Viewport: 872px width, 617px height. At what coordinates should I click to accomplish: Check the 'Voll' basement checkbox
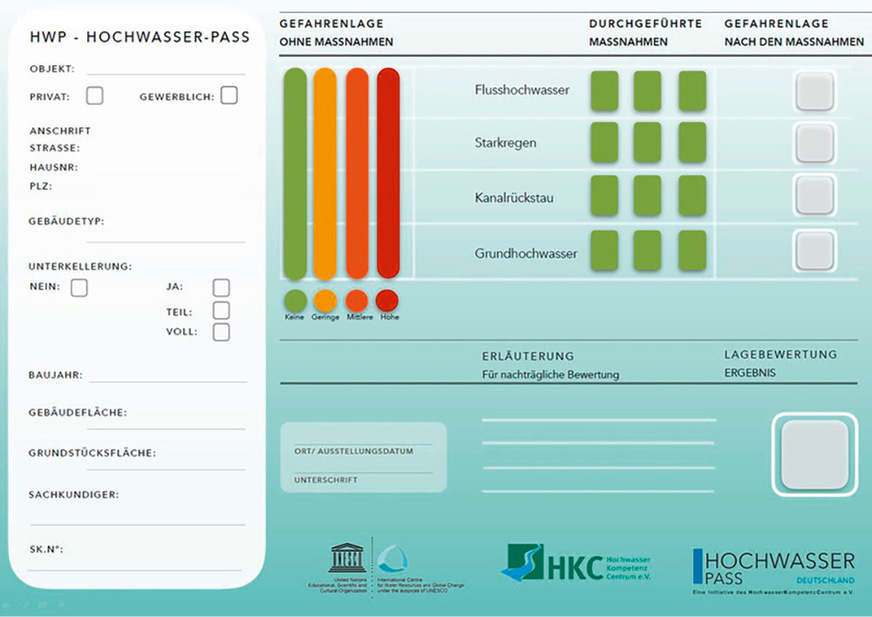(x=221, y=332)
